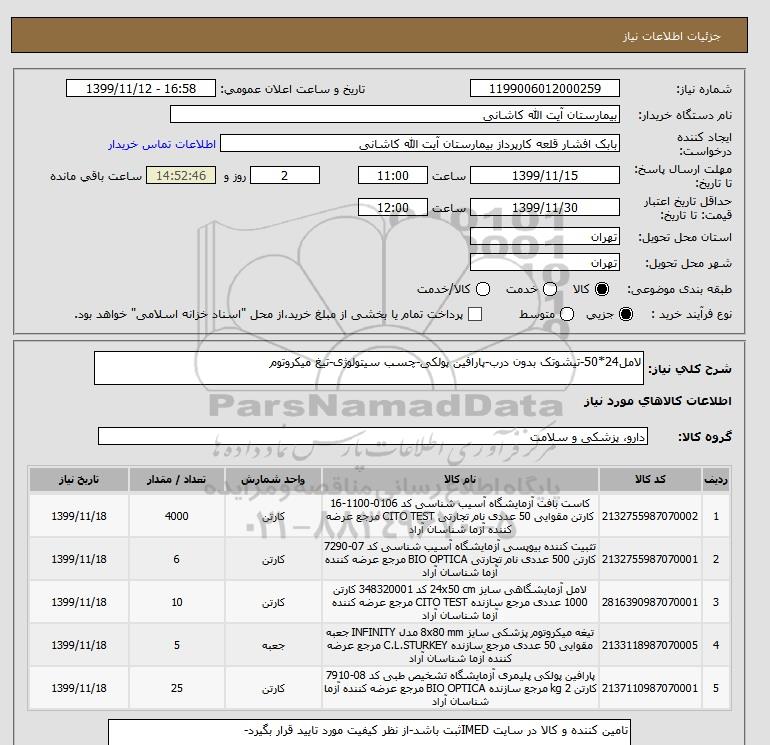Click the BIO OPTICA fixative item name in row 2
This screenshot has height=745, width=770.
[460, 559]
